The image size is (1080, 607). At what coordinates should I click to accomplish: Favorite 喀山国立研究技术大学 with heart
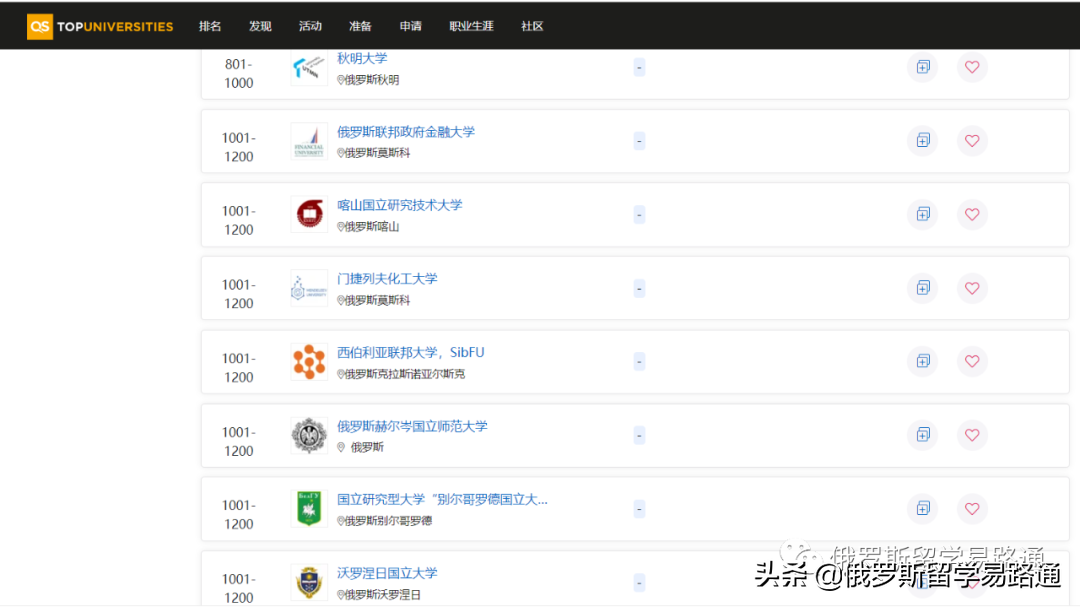972,214
